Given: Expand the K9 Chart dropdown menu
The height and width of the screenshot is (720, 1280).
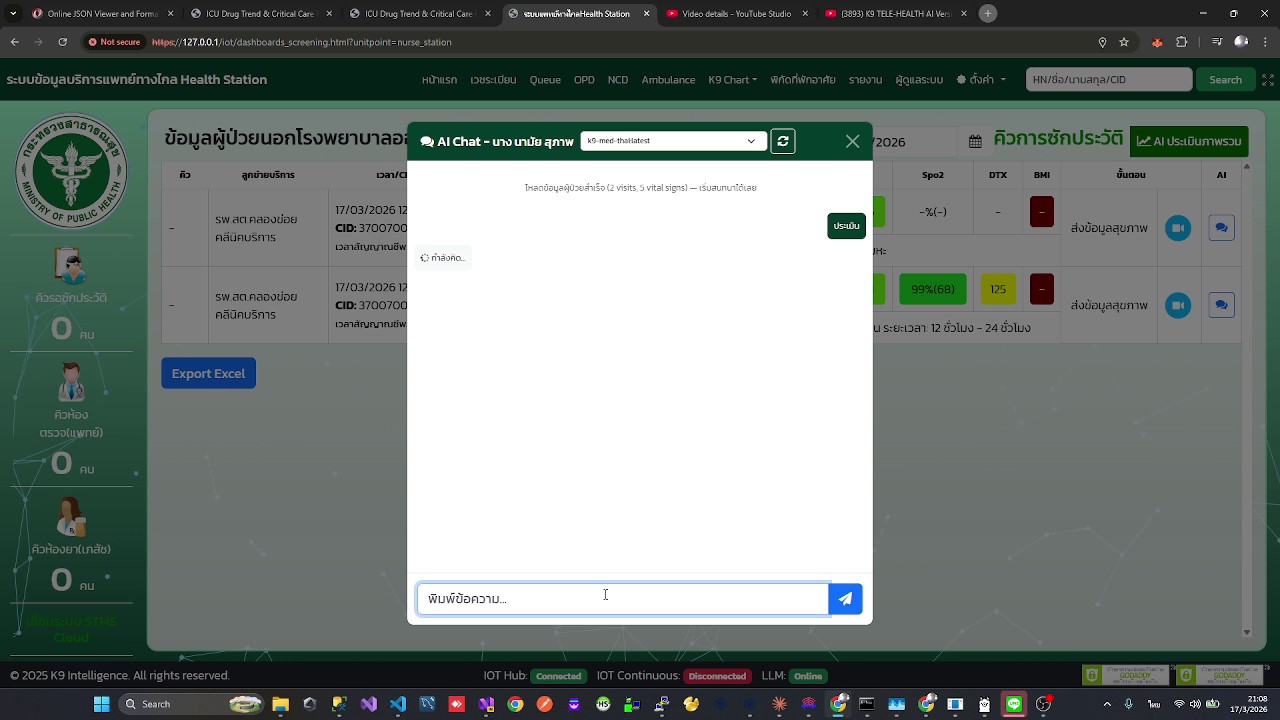Looking at the screenshot, I should pos(732,80).
